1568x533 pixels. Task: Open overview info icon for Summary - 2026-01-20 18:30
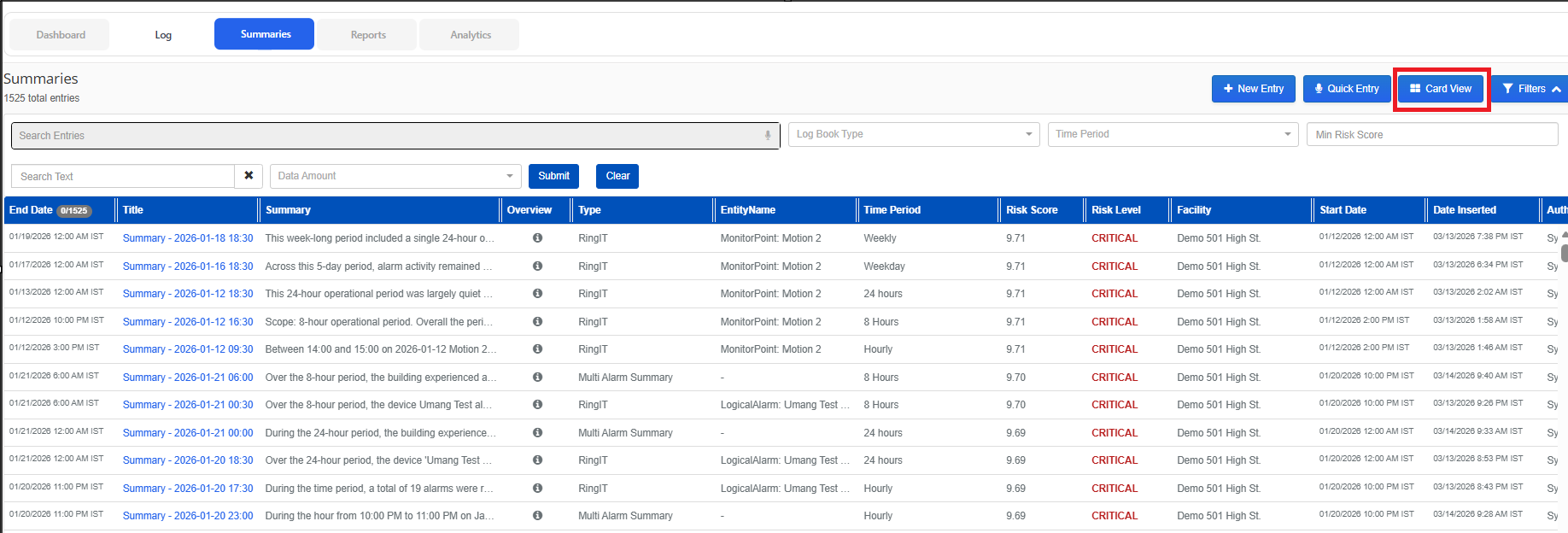tap(537, 460)
